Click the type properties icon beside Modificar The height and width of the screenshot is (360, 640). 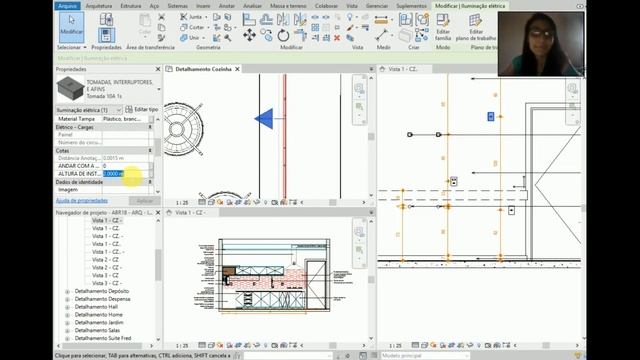[106, 19]
